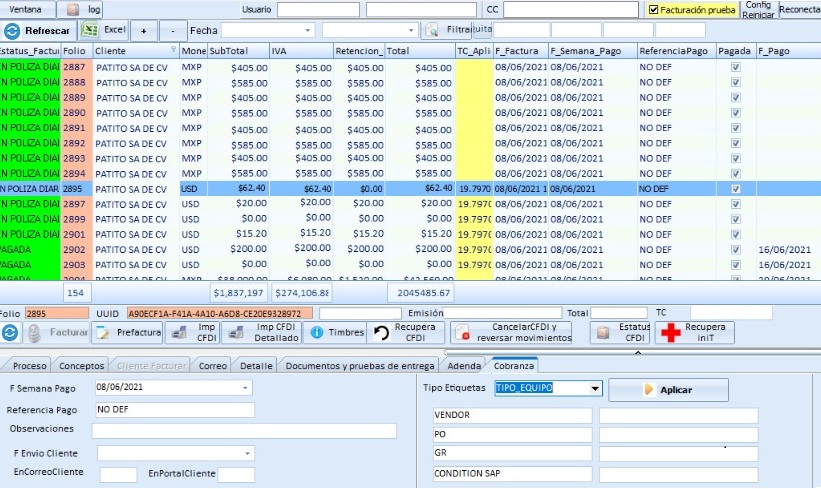821x489 pixels.
Task: Click the Reconecta button
Action: 800,9
